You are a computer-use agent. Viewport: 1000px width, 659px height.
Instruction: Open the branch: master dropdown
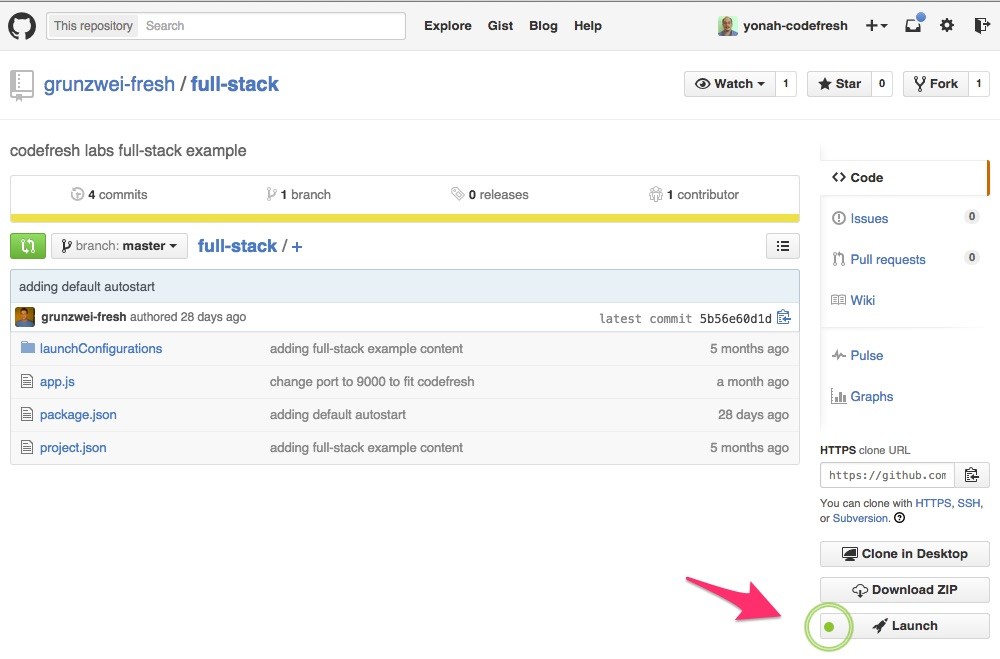(119, 245)
